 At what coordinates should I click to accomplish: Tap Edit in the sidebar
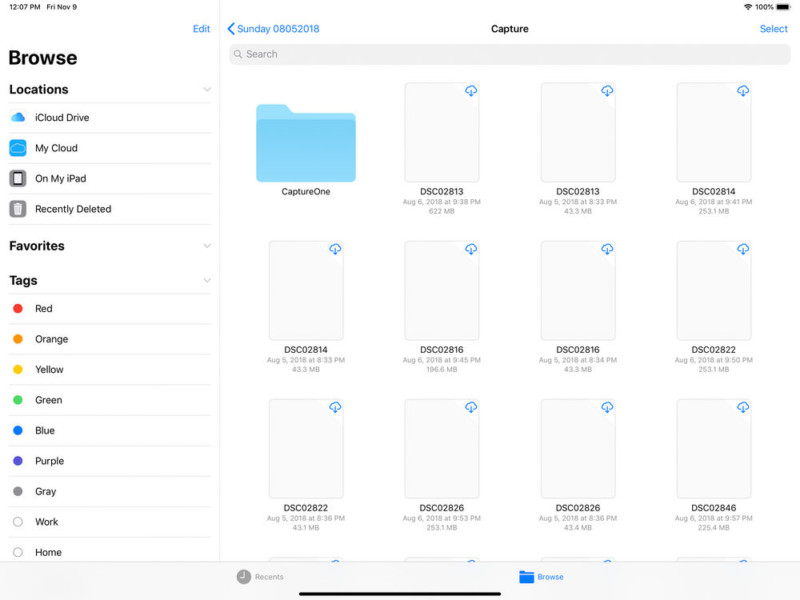point(201,29)
